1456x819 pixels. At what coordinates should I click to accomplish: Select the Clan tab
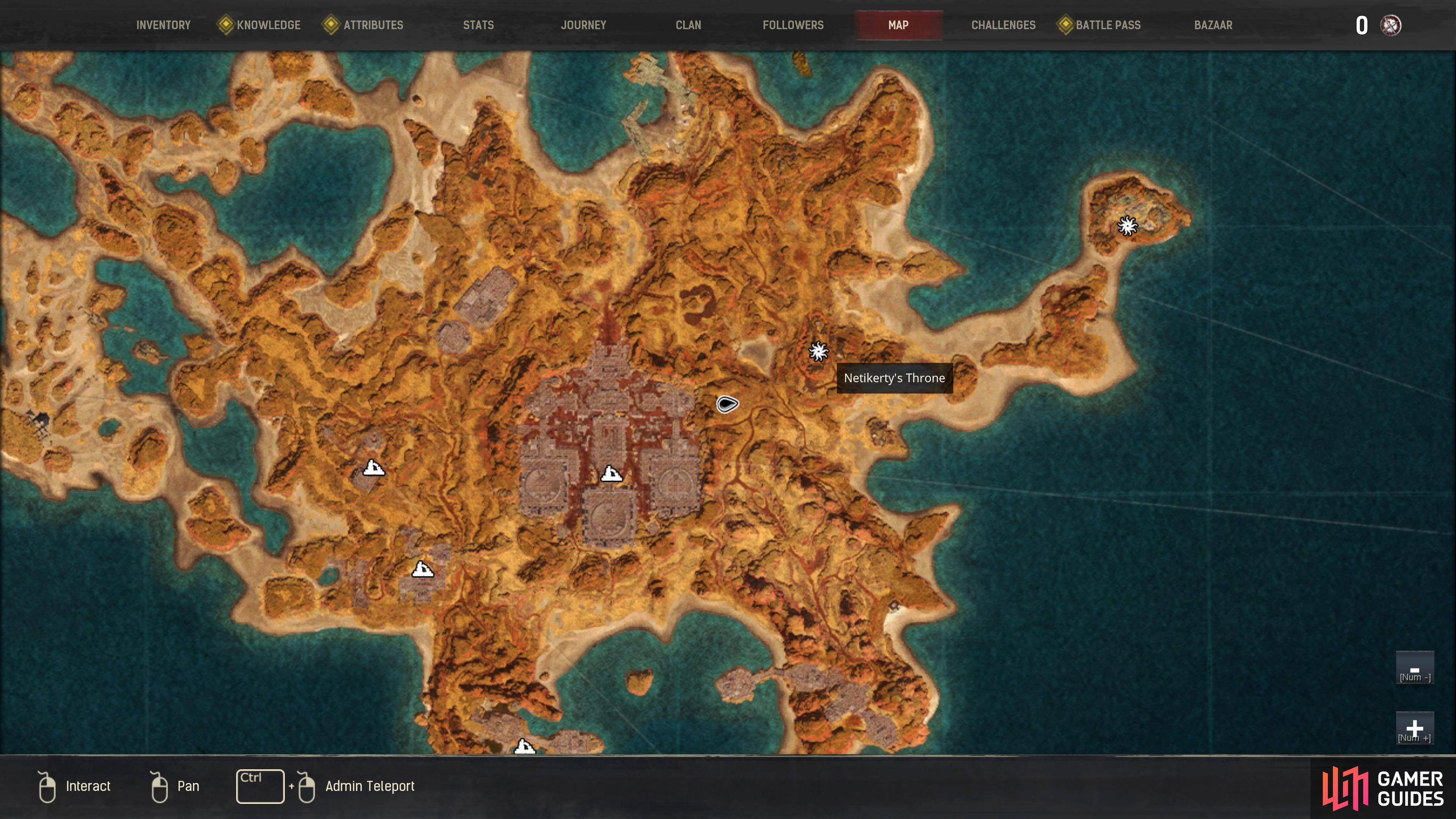click(x=688, y=25)
